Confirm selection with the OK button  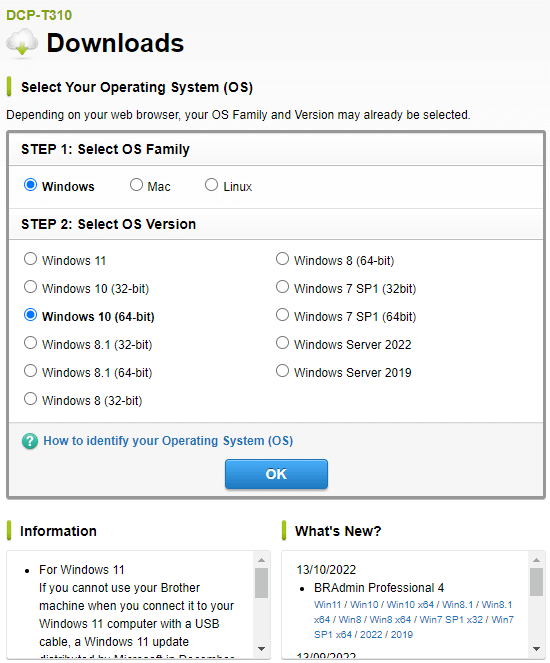[276, 474]
